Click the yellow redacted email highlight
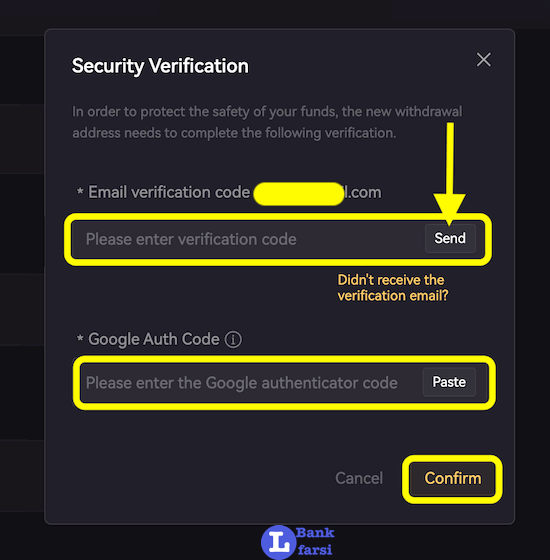The width and height of the screenshot is (550, 560). [x=299, y=194]
